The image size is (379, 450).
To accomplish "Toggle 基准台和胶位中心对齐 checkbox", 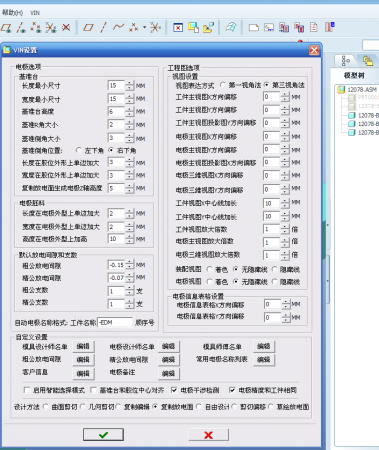I will pyautogui.click(x=94, y=390).
